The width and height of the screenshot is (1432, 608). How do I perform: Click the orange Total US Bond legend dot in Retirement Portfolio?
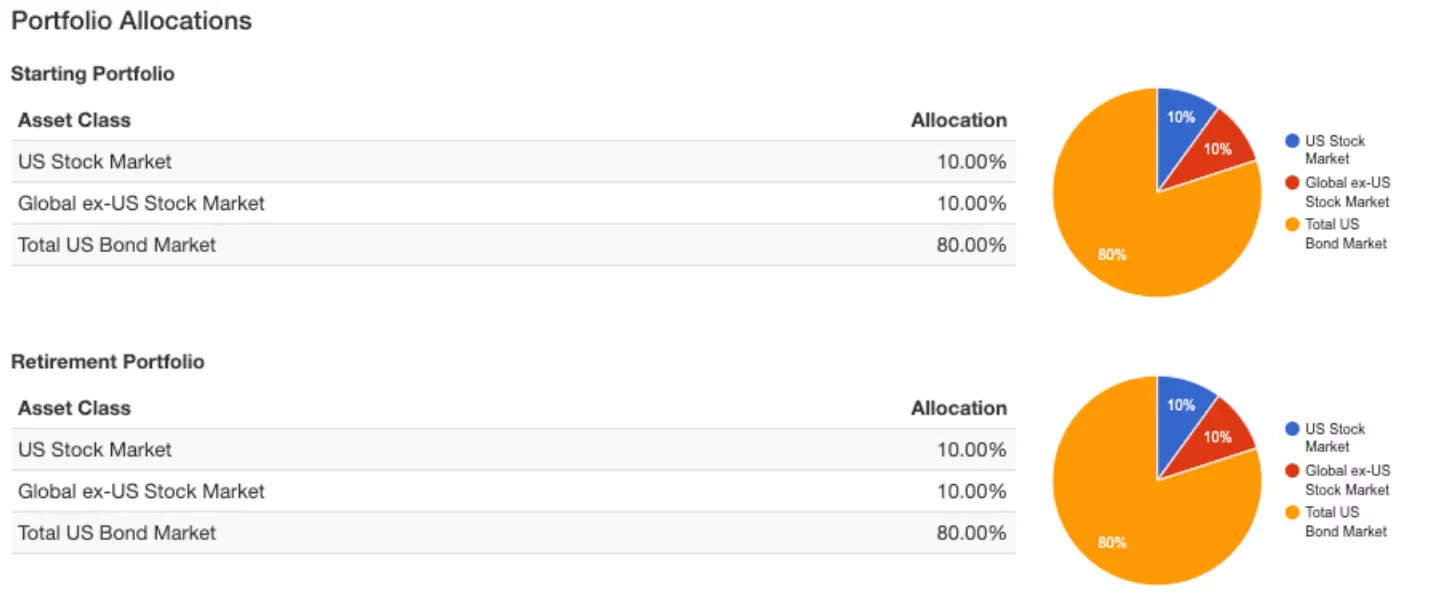click(1292, 513)
